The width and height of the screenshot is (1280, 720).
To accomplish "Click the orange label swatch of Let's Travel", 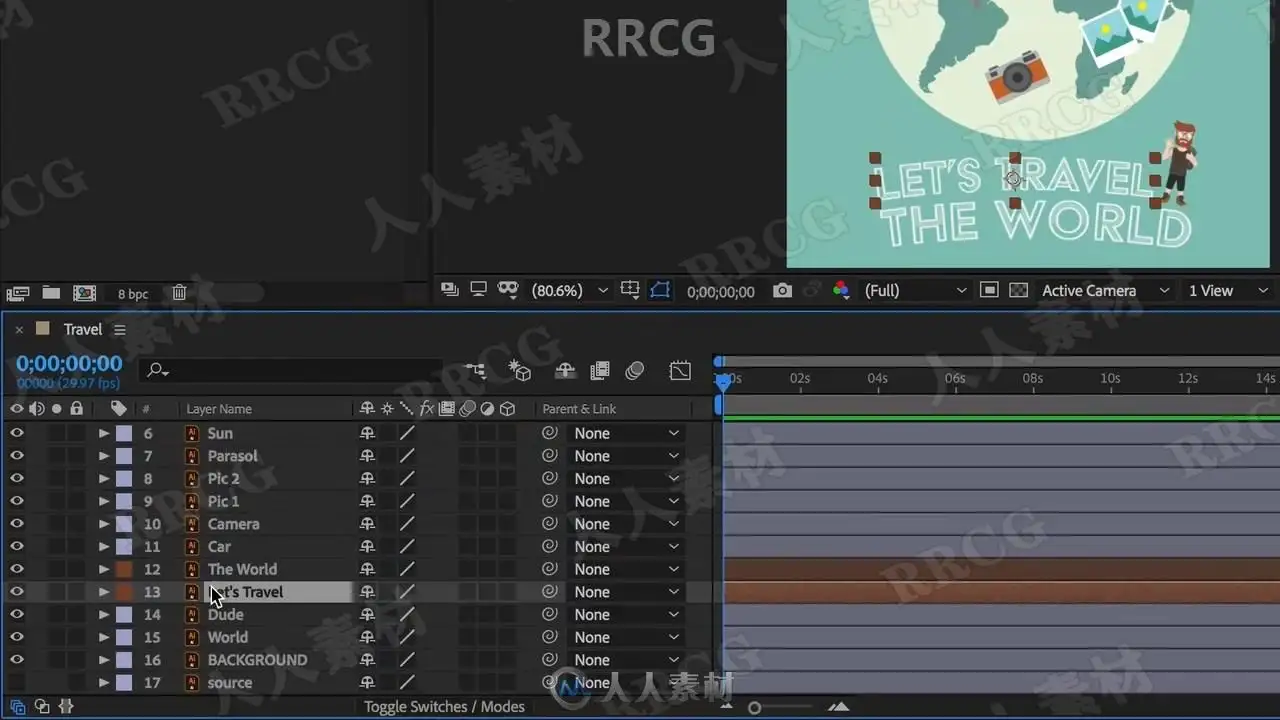I will click(124, 592).
